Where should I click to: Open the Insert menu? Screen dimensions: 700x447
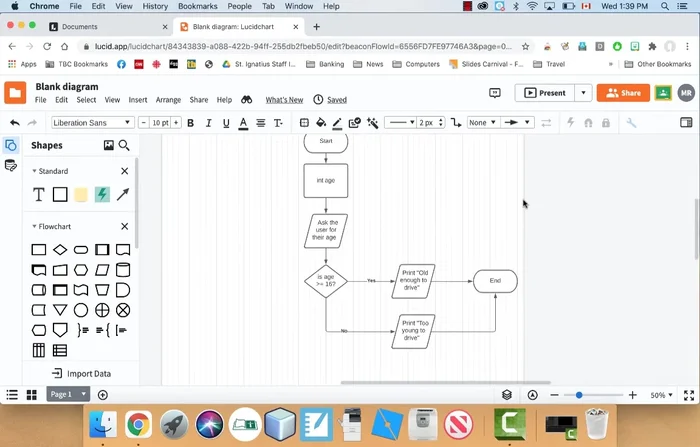point(137,100)
